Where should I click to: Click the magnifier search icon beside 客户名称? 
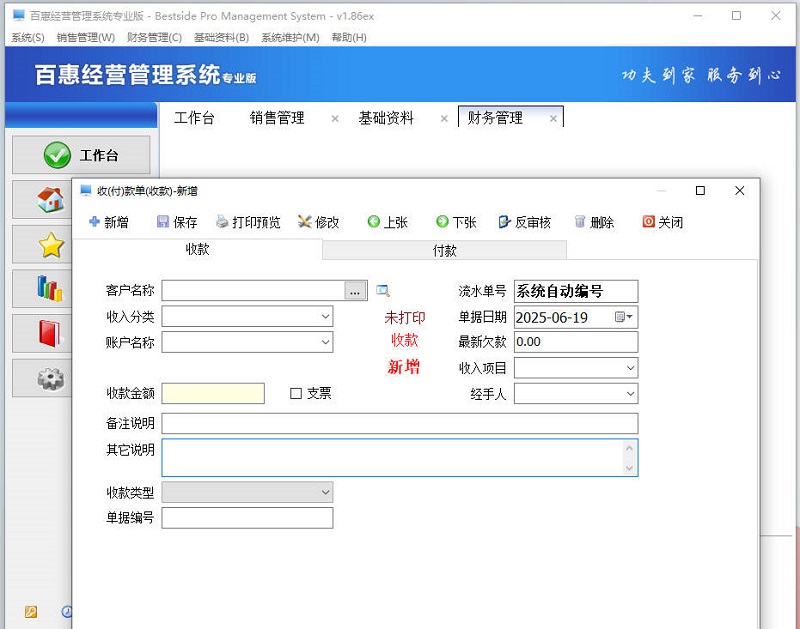click(382, 290)
